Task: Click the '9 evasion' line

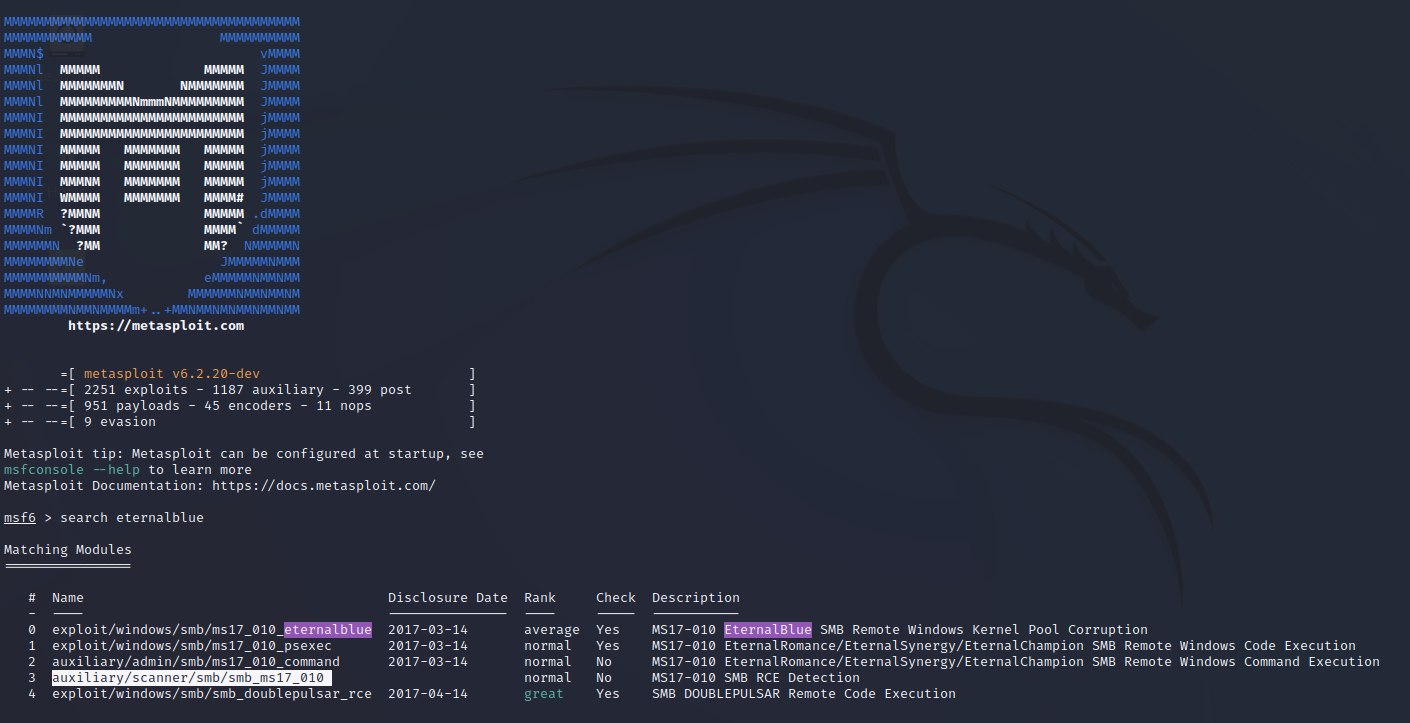Action: click(120, 421)
